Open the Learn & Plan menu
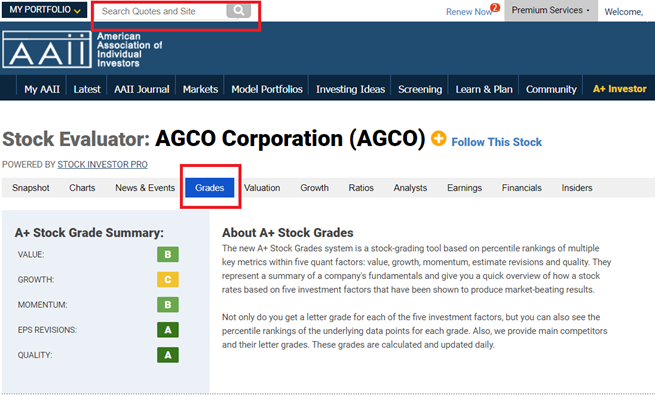Image resolution: width=655 pixels, height=404 pixels. pyautogui.click(x=484, y=89)
